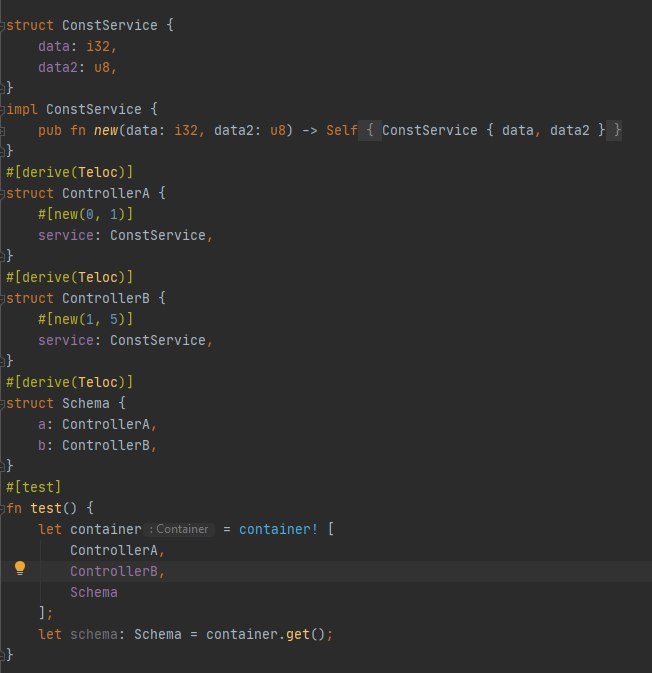This screenshot has height=673, width=652.
Task: Collapse struct ControllerA with its fold marker
Action: [2, 194]
